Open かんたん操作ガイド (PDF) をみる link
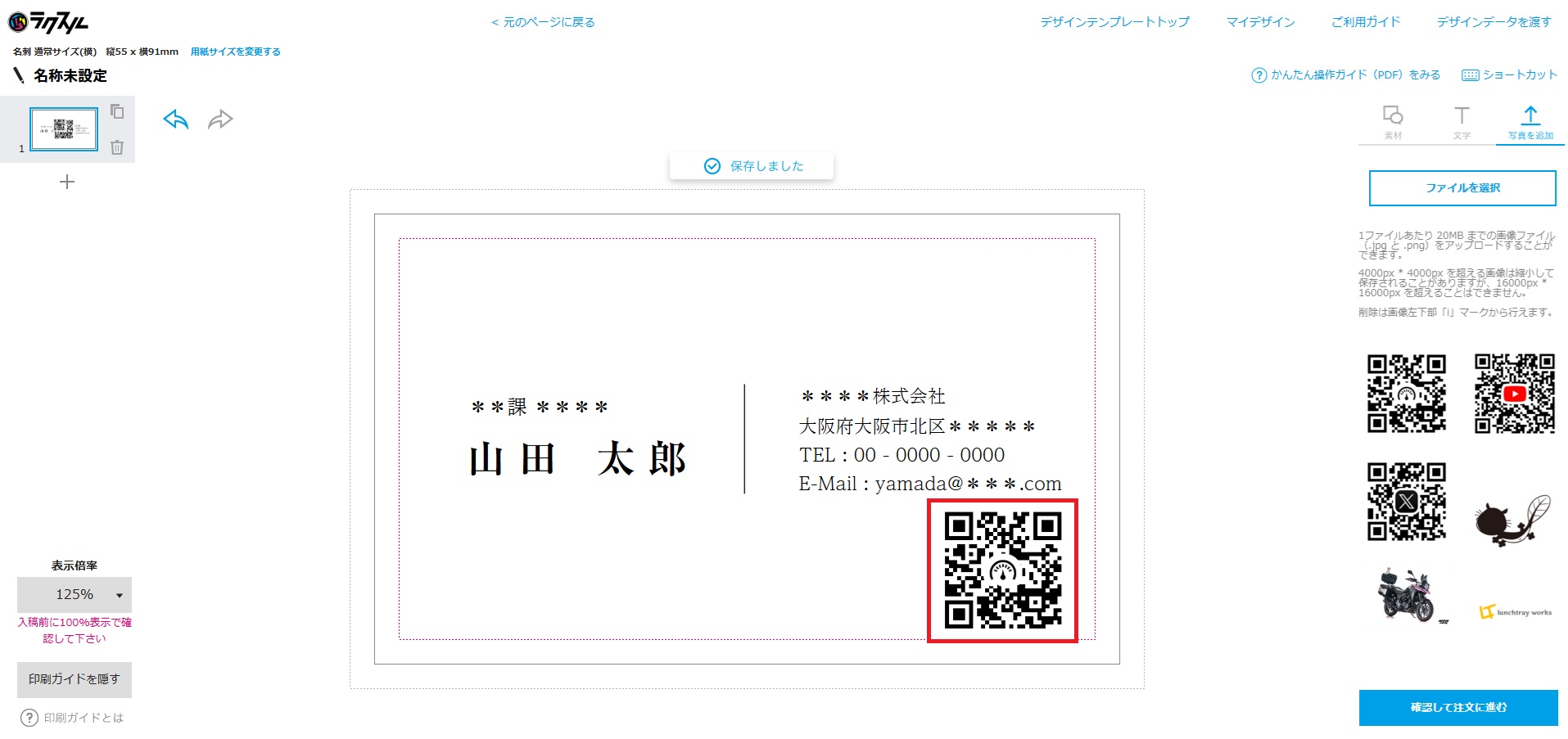The height and width of the screenshot is (739, 1568). click(x=1355, y=74)
